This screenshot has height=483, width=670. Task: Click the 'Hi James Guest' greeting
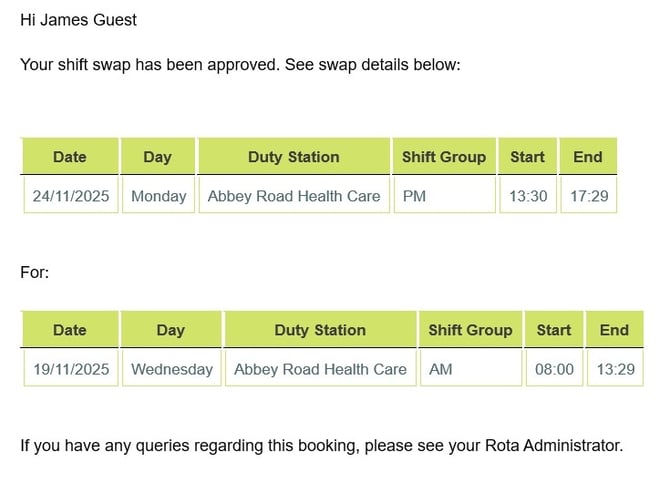79,20
